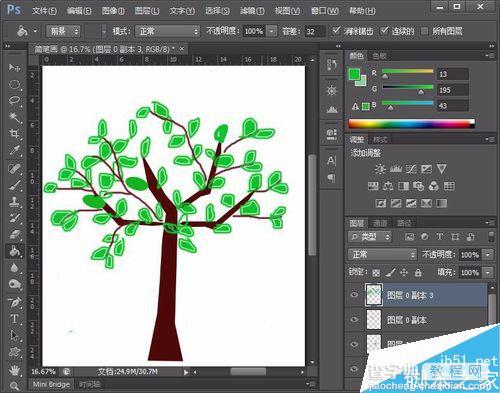Screen dimensions: 500x393
Task: Open the 类型 layer filter dropdown
Action: [370, 237]
